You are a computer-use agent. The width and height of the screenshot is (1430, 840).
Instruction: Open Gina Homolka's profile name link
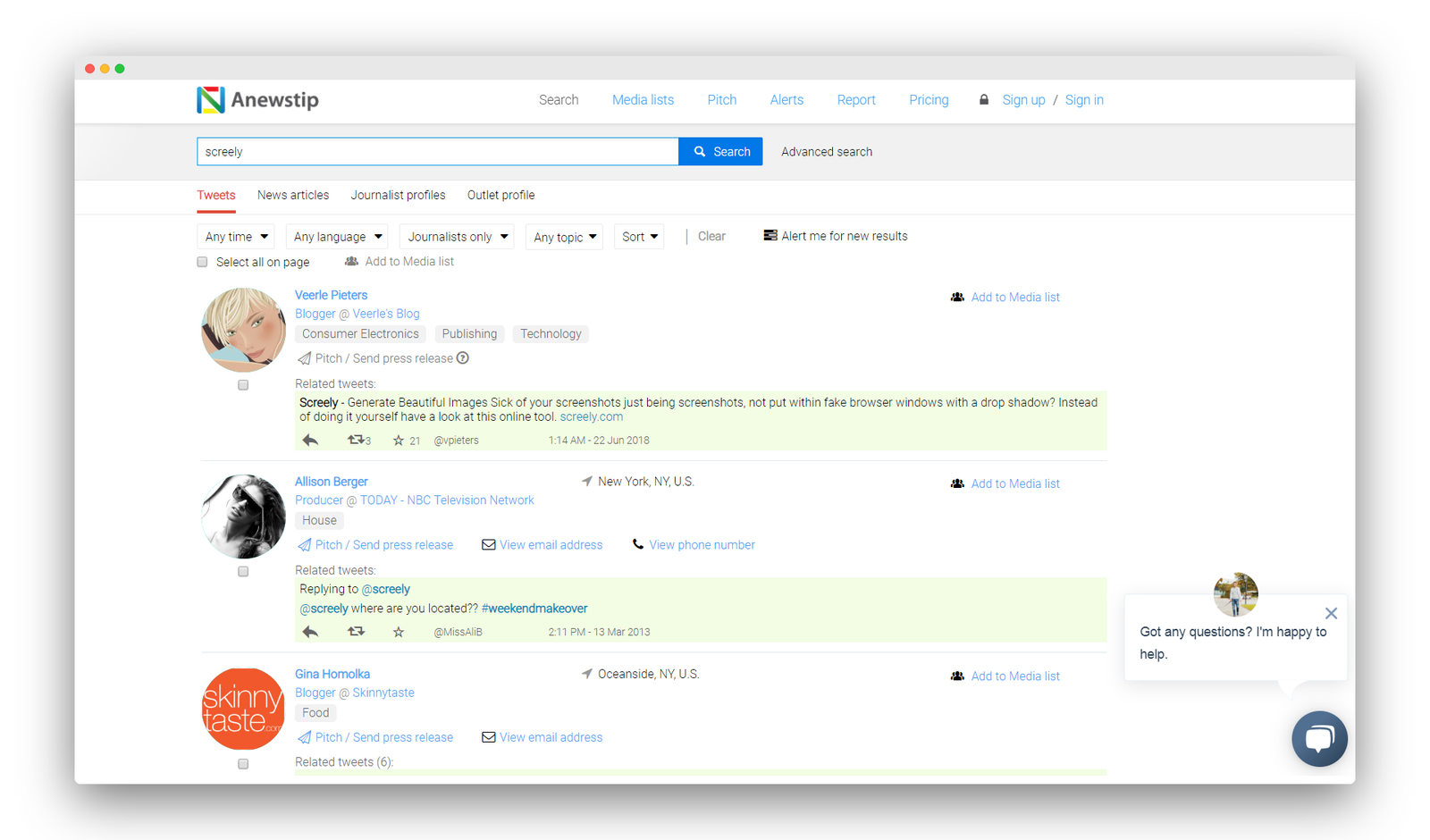[332, 674]
